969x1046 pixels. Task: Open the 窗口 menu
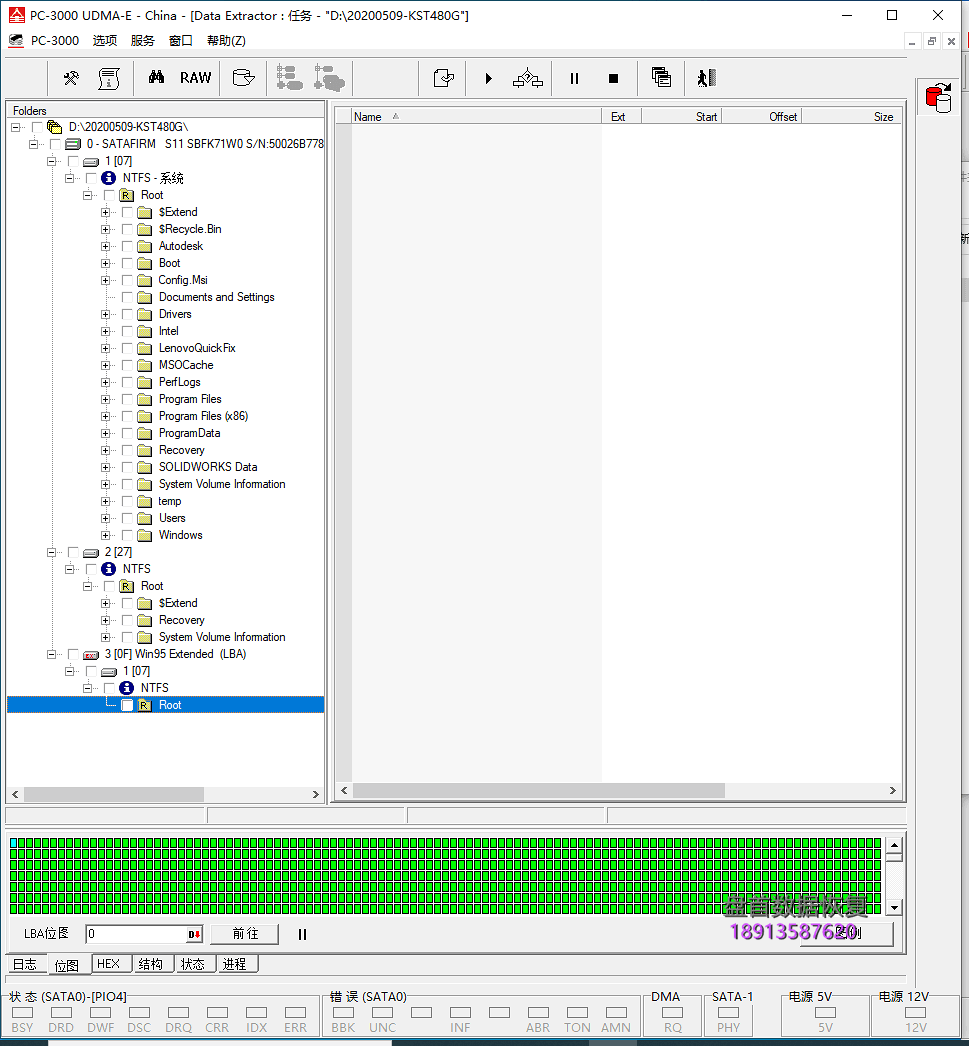[x=181, y=41]
